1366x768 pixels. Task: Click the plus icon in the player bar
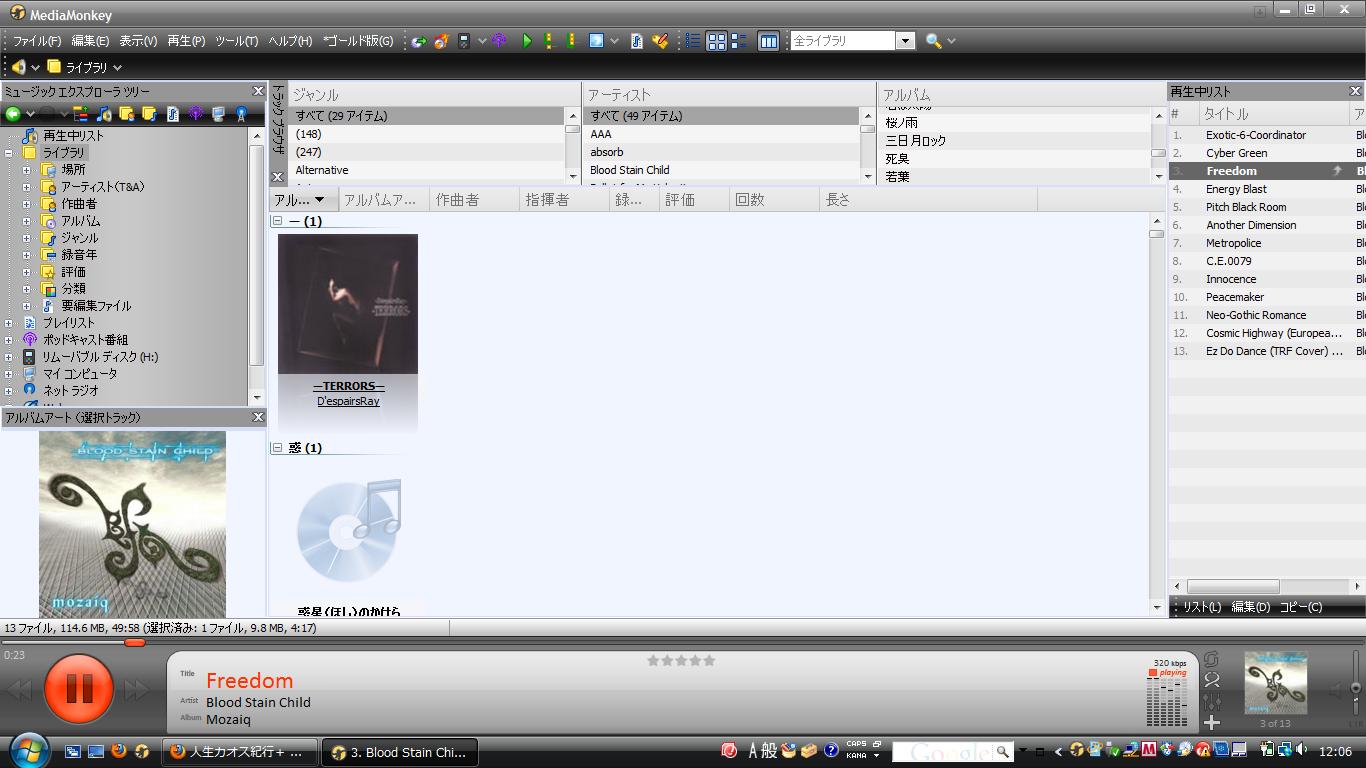[1211, 722]
